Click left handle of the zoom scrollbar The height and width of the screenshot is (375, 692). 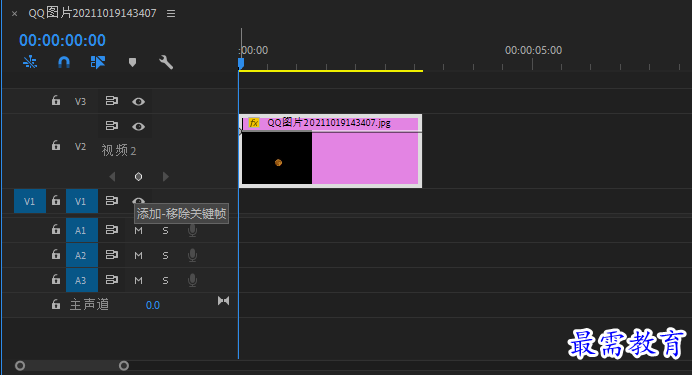(20, 366)
